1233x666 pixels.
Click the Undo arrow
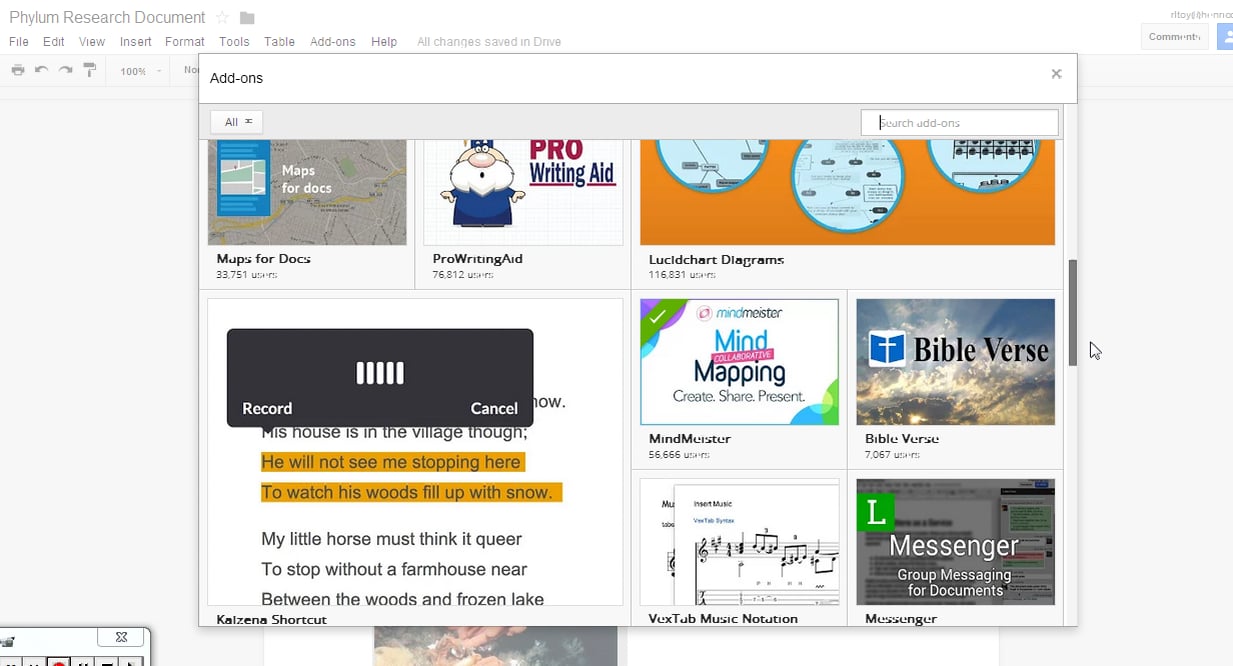pos(41,70)
